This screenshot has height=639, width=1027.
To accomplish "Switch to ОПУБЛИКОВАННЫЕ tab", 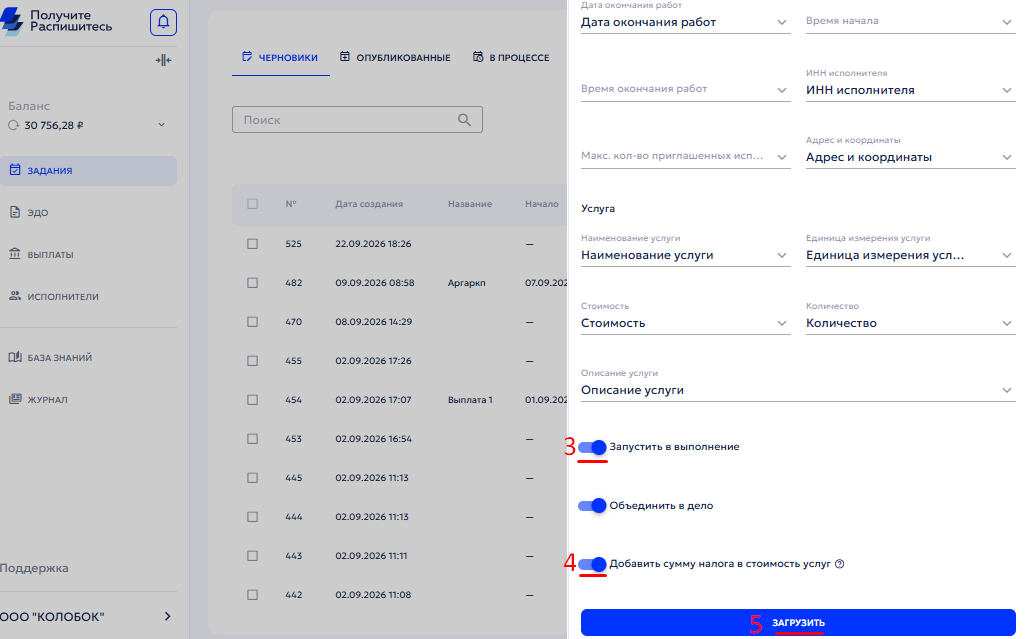I will 395,58.
